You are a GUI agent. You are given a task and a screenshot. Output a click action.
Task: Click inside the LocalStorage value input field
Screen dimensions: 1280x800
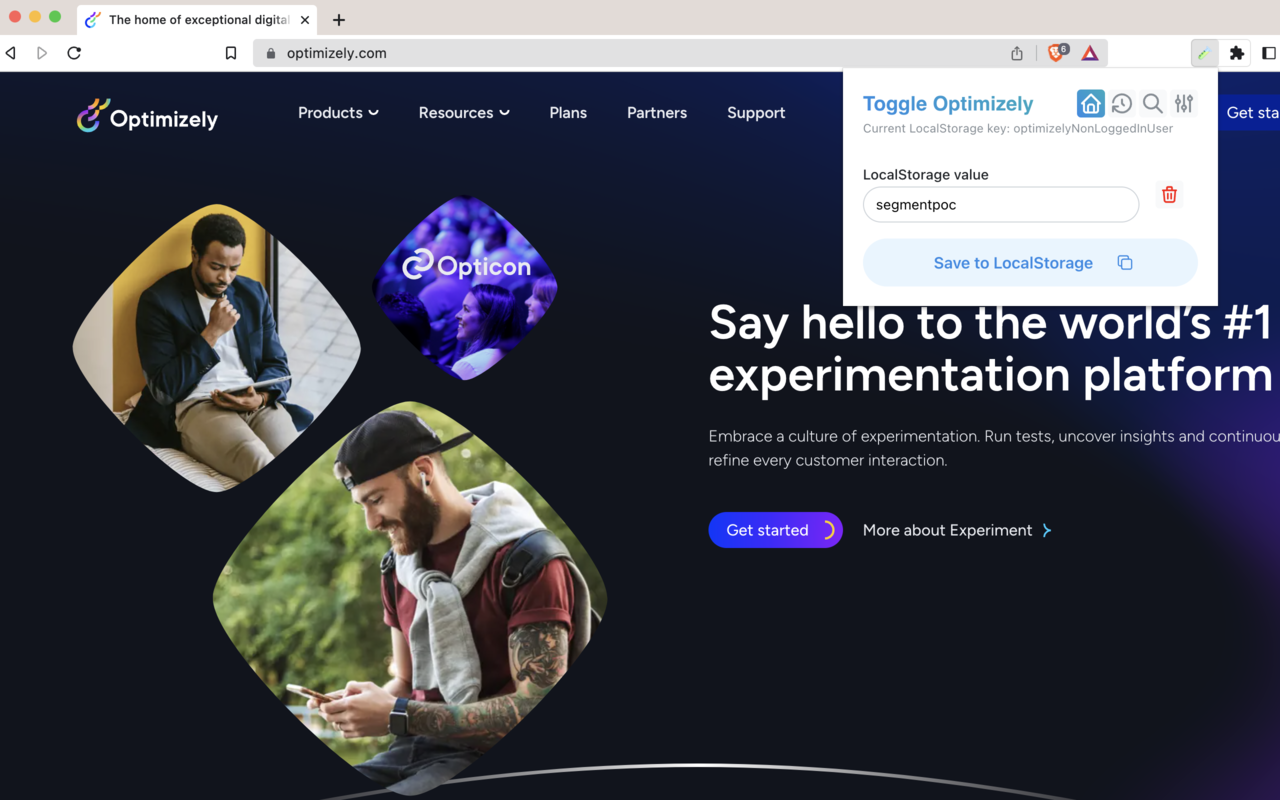point(1000,204)
